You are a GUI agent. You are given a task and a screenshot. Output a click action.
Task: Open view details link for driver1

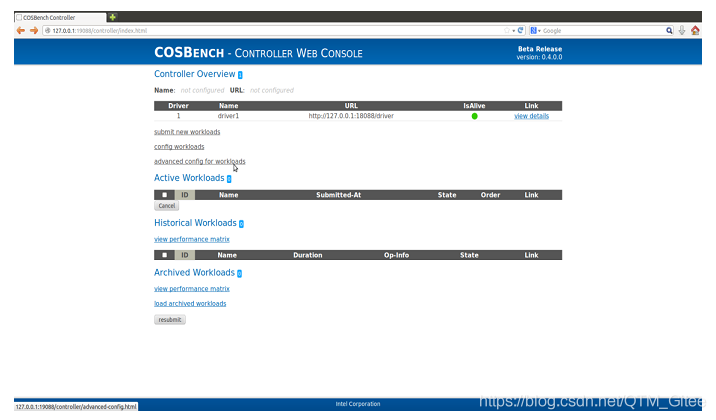(x=532, y=116)
